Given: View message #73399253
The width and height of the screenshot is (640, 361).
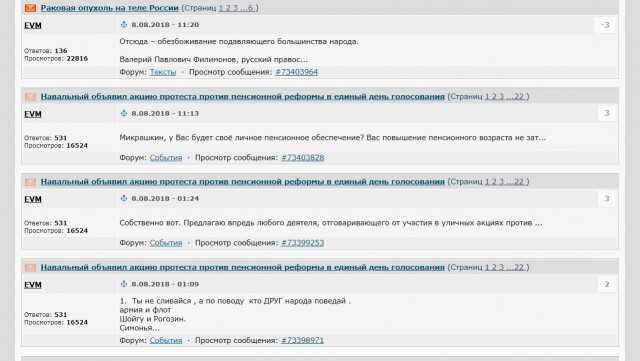Looking at the screenshot, I should (x=302, y=243).
